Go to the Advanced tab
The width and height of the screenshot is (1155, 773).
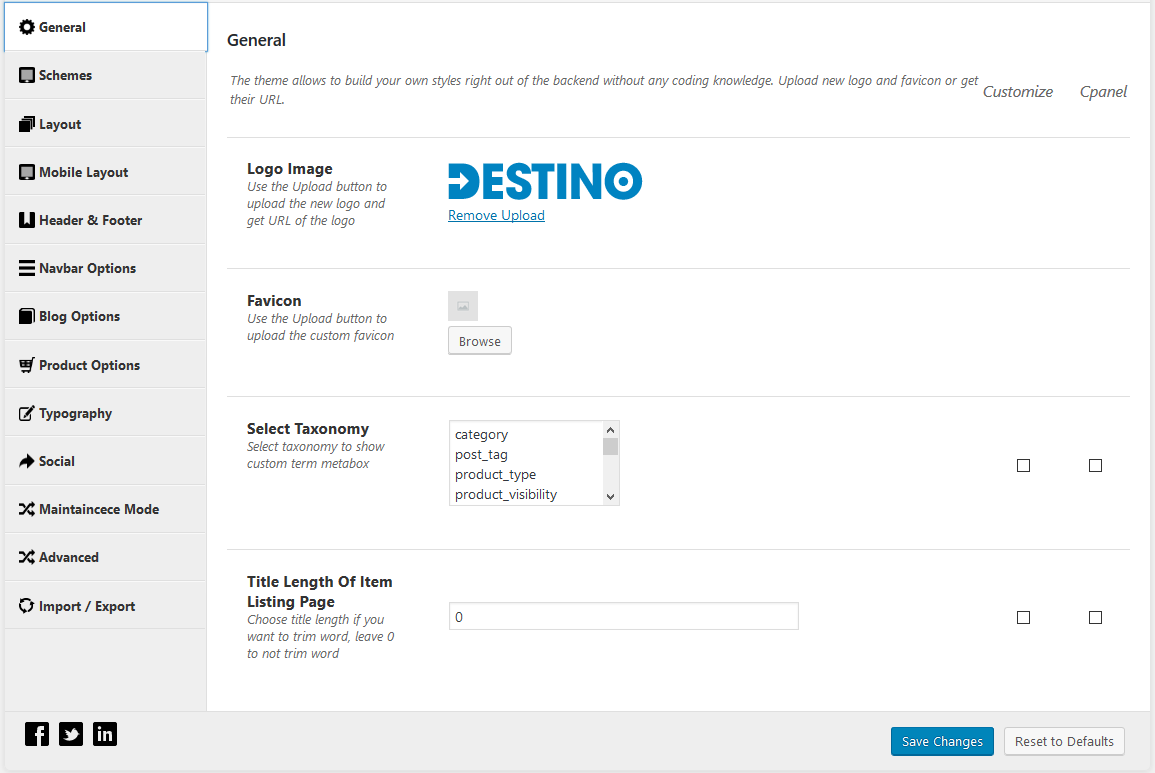(105, 557)
